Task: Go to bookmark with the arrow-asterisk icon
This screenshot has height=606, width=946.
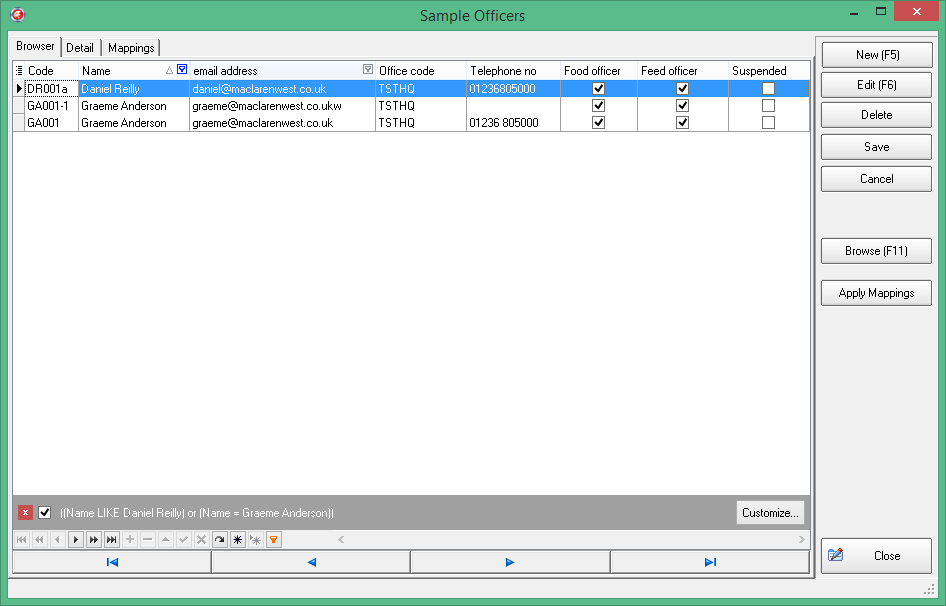Action: 256,540
